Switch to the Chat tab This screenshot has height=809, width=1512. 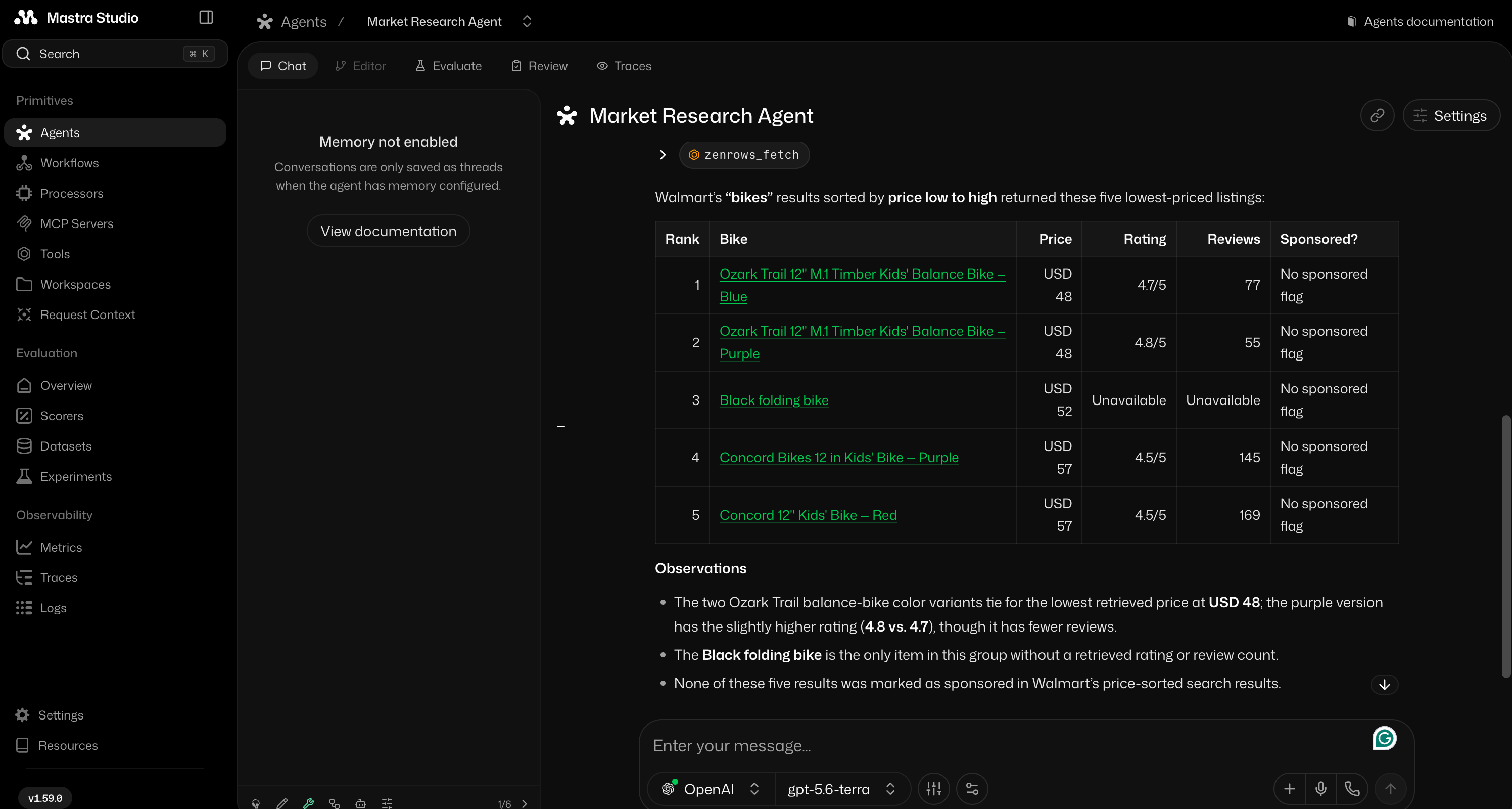pos(283,66)
